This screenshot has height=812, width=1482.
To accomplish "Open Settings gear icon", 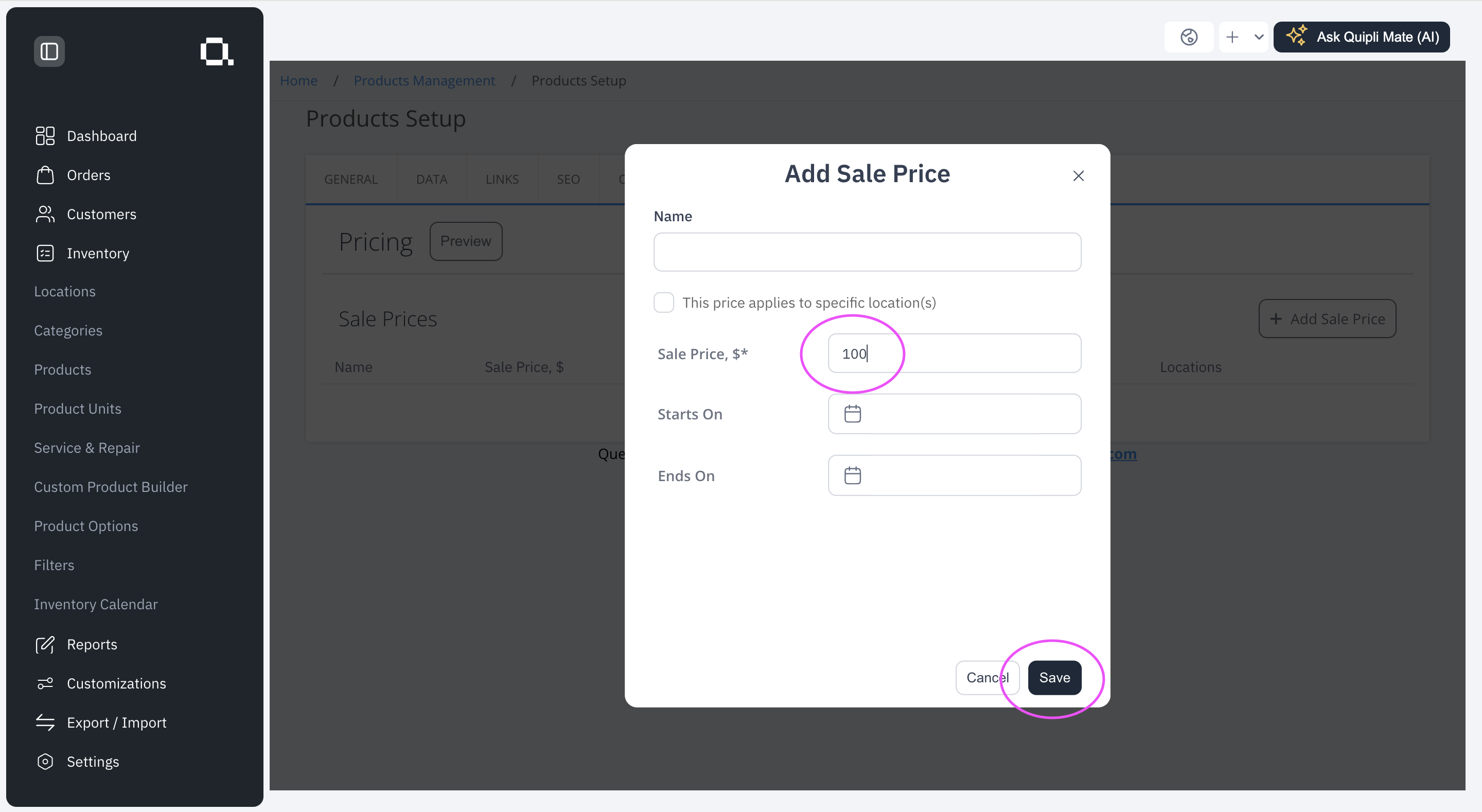I will (x=45, y=762).
